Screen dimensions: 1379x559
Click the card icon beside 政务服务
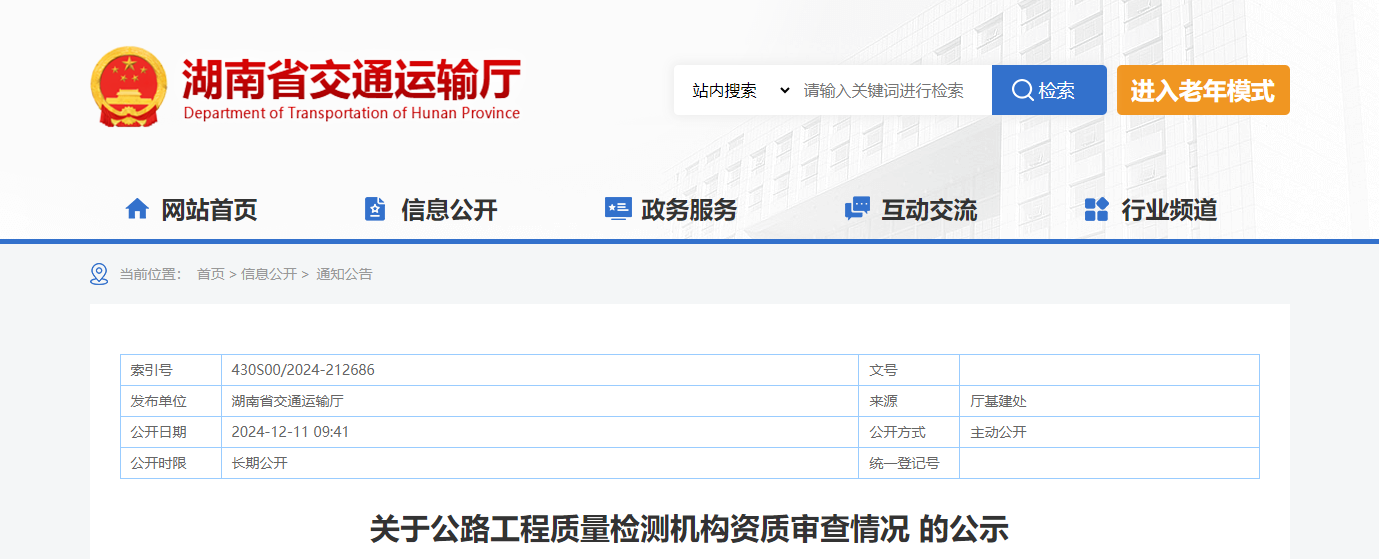pyautogui.click(x=617, y=209)
